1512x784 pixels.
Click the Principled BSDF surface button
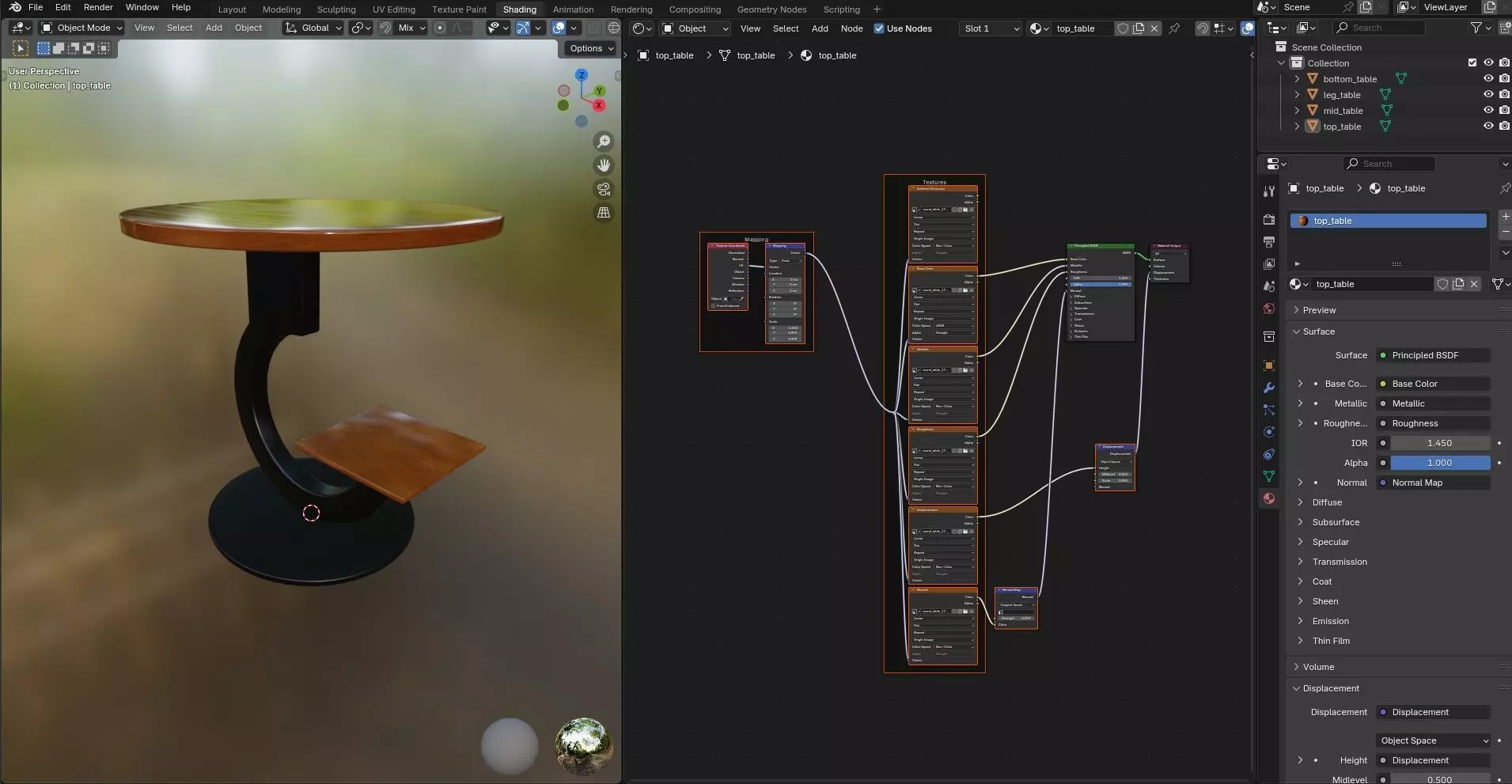[x=1433, y=355]
